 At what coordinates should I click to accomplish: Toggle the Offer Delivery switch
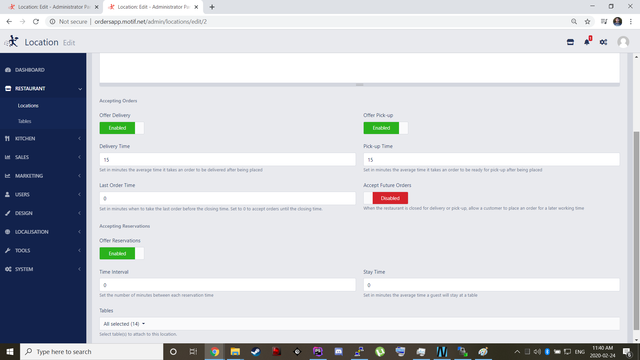pos(122,128)
